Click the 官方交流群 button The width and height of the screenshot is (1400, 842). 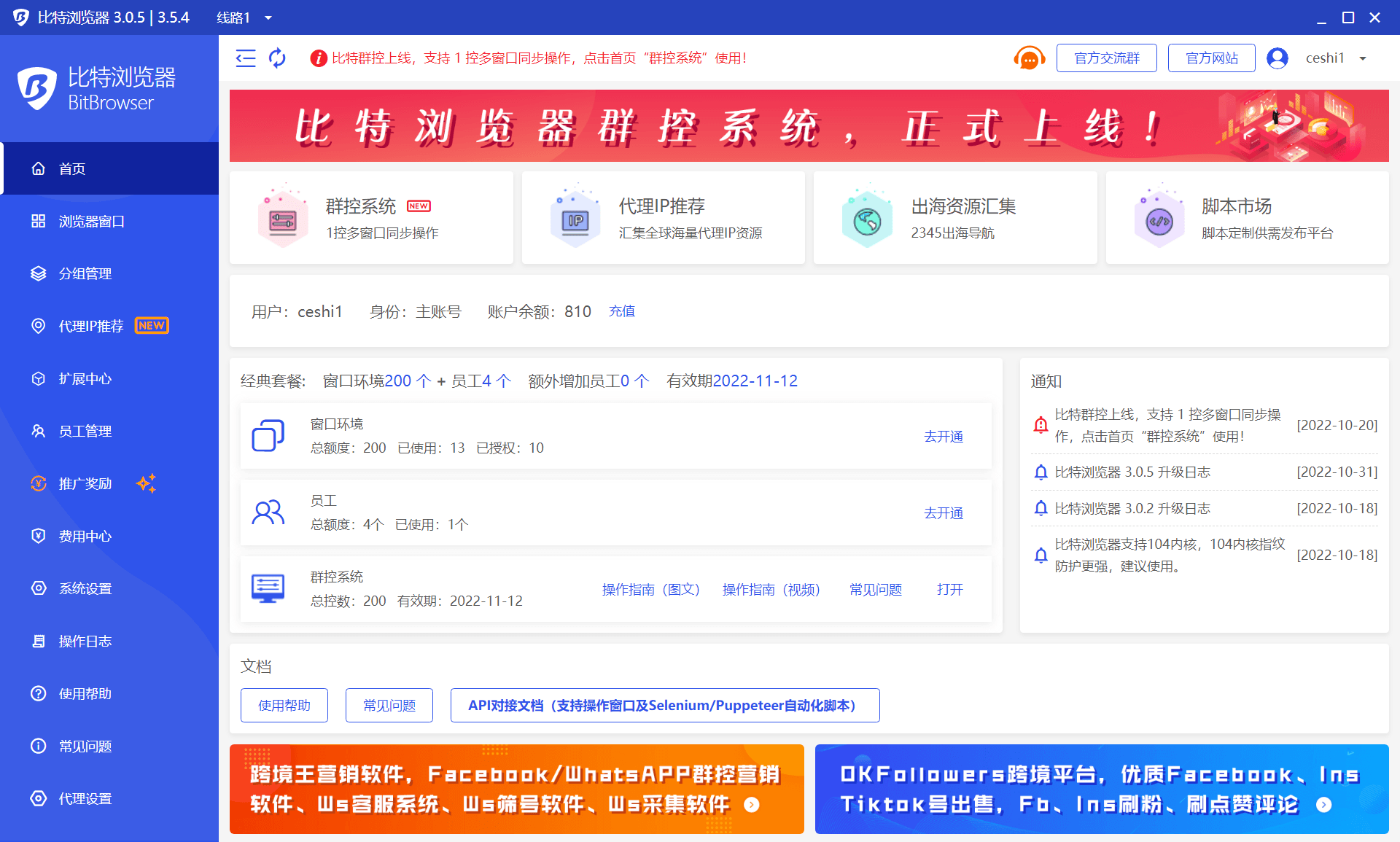click(x=1106, y=58)
